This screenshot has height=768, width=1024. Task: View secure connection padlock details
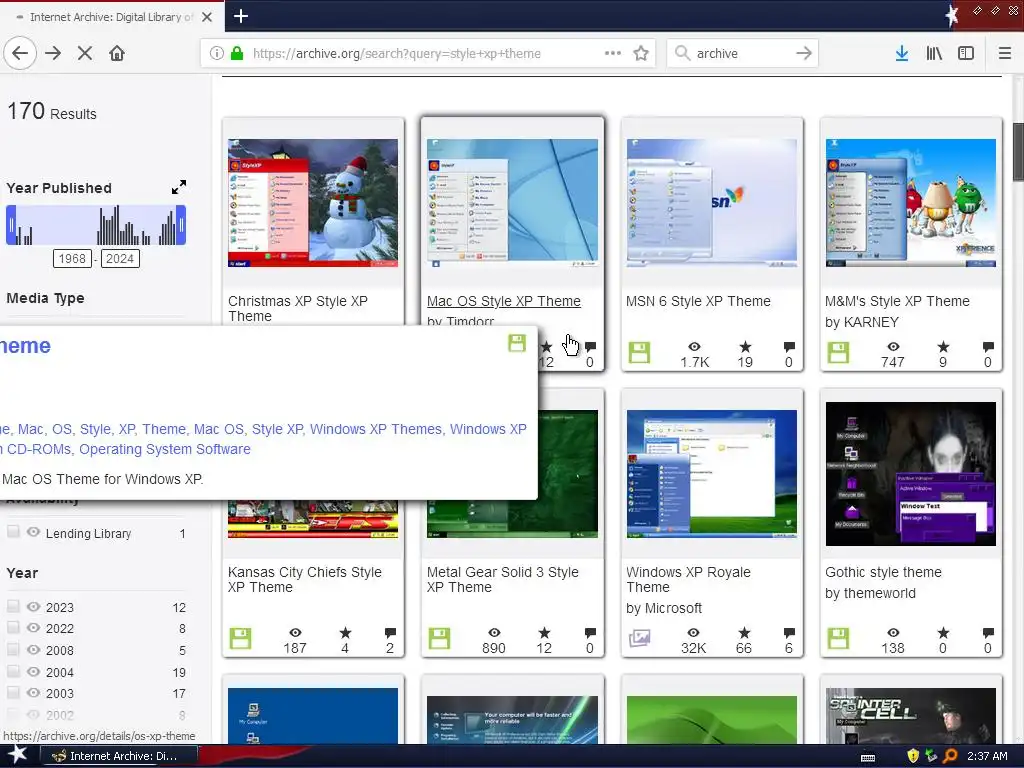coord(237,53)
